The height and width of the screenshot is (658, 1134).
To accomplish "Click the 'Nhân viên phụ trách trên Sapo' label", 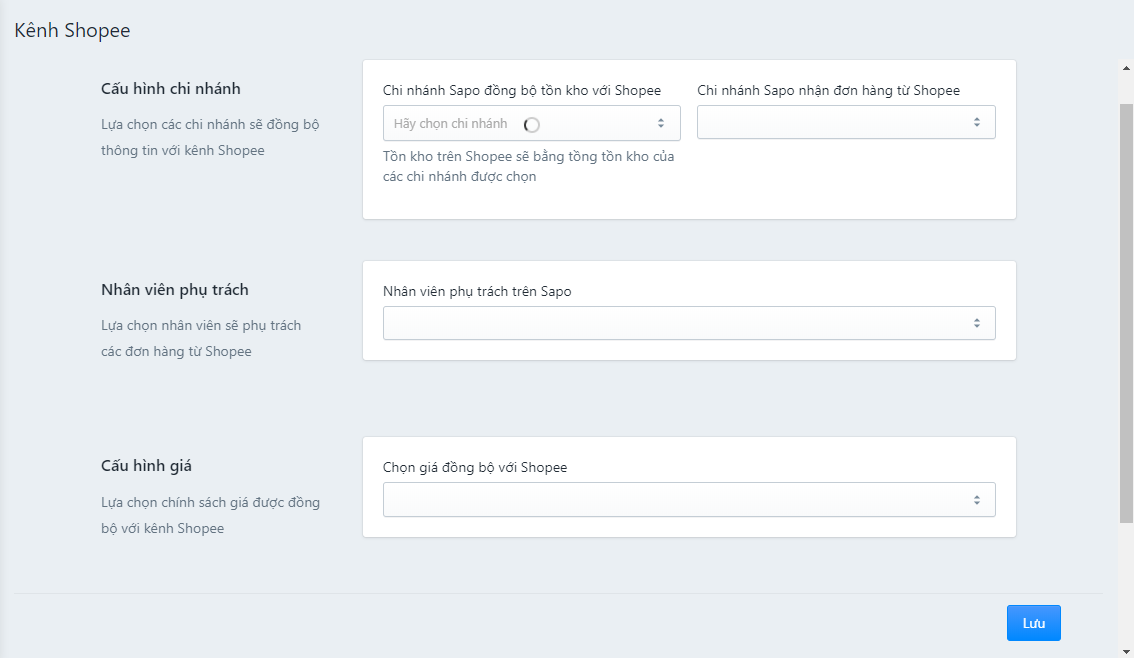I will pos(477,291).
